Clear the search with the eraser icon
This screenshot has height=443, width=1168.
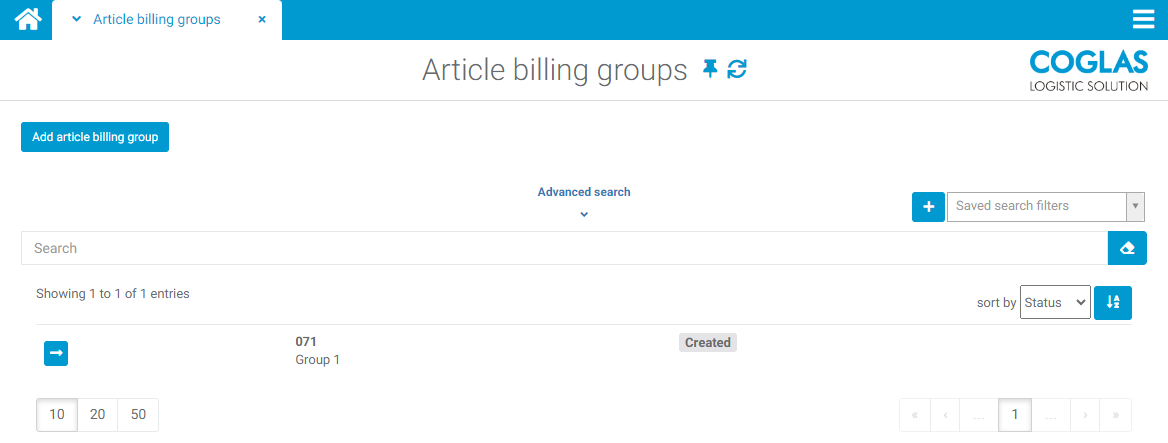pyautogui.click(x=1127, y=248)
